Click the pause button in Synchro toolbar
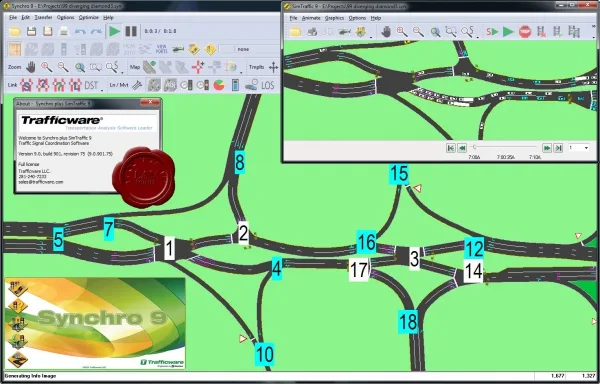This screenshot has width=600, height=384. (131, 31)
